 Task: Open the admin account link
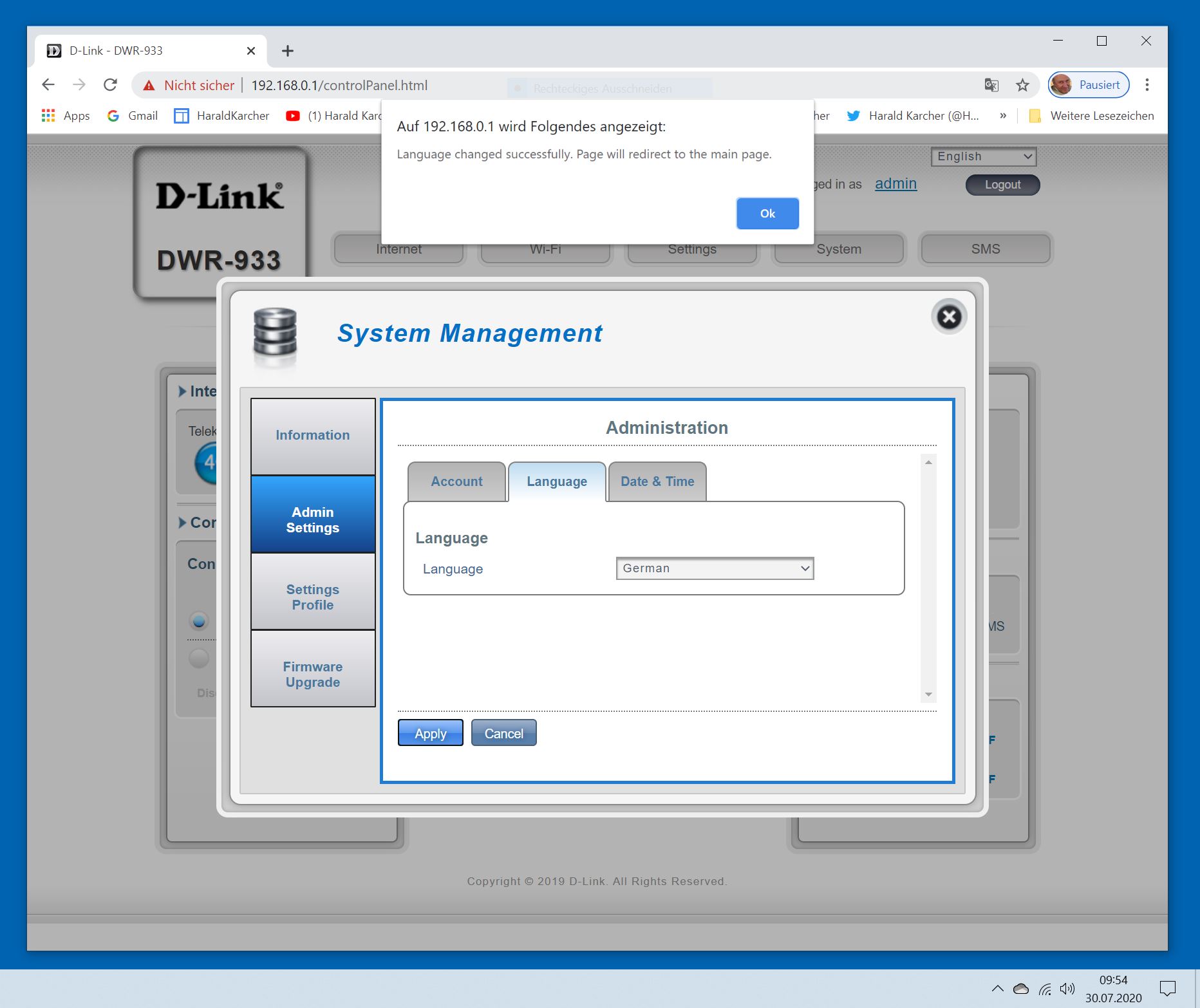pyautogui.click(x=895, y=184)
